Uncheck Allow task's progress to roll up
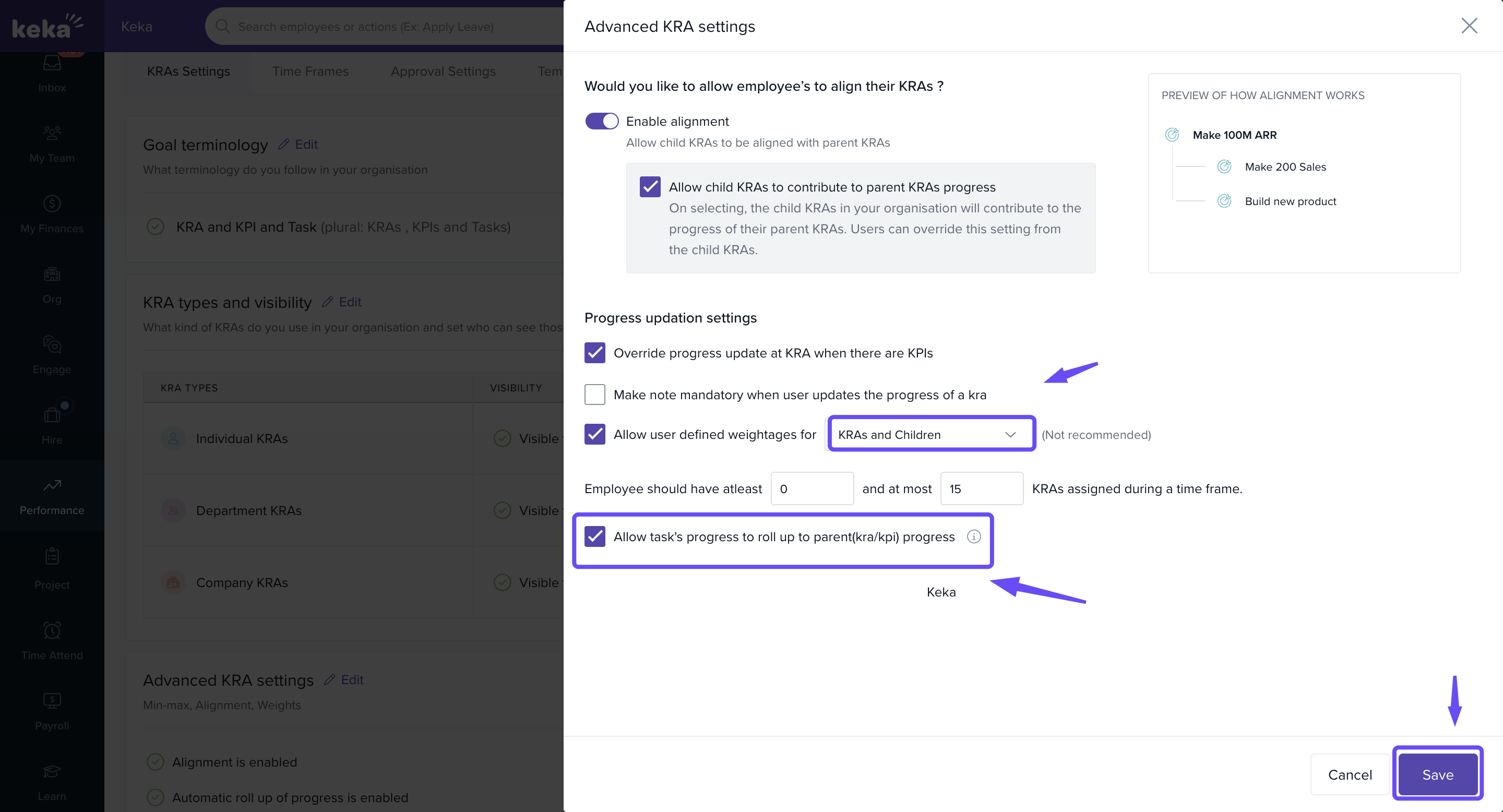This screenshot has width=1503, height=812. coord(594,536)
